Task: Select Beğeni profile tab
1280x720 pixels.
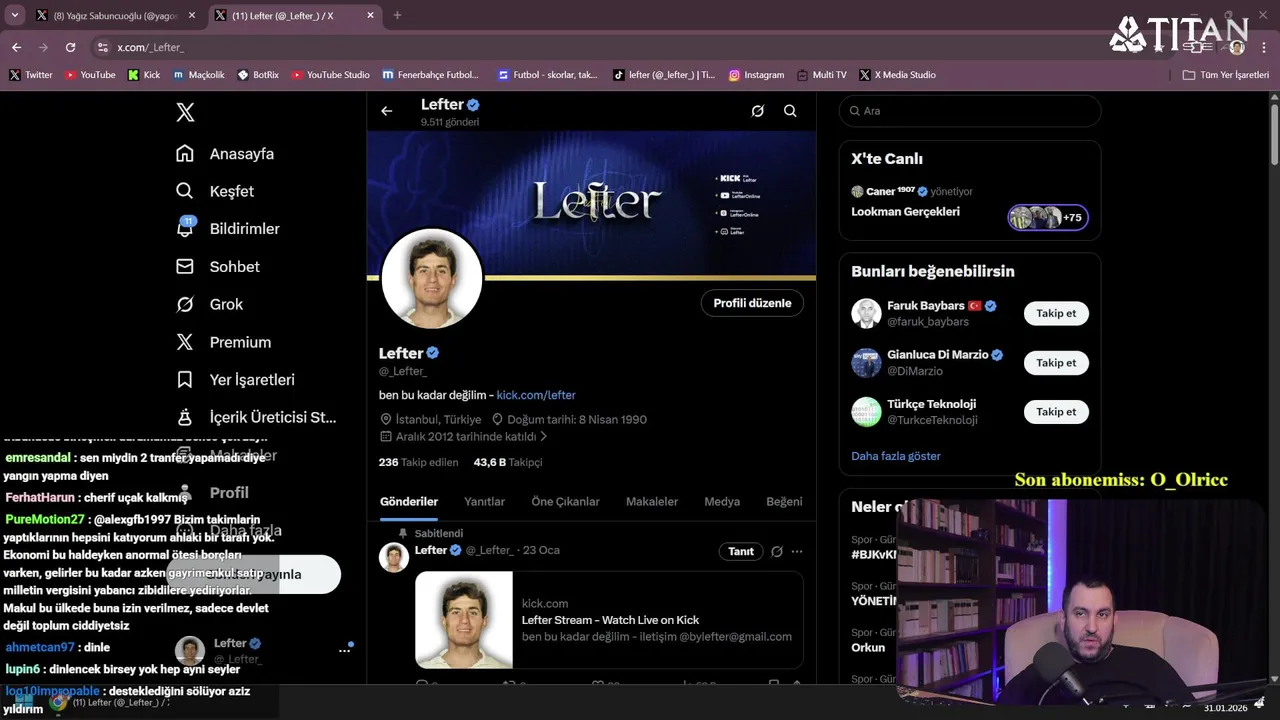Action: pyautogui.click(x=784, y=502)
